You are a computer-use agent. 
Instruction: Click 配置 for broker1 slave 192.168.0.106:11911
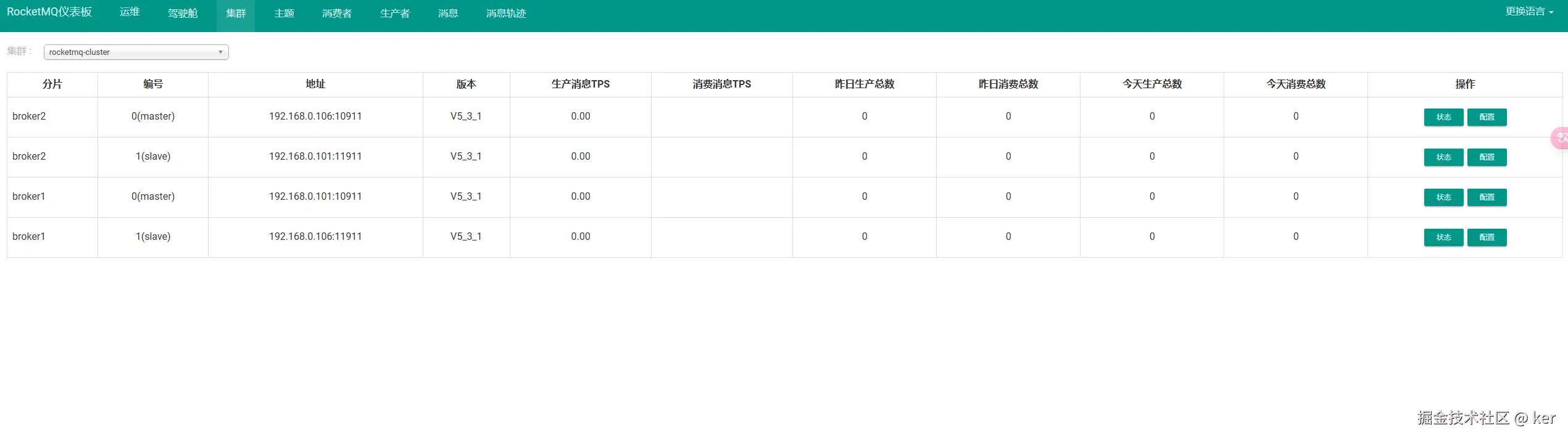click(1487, 237)
